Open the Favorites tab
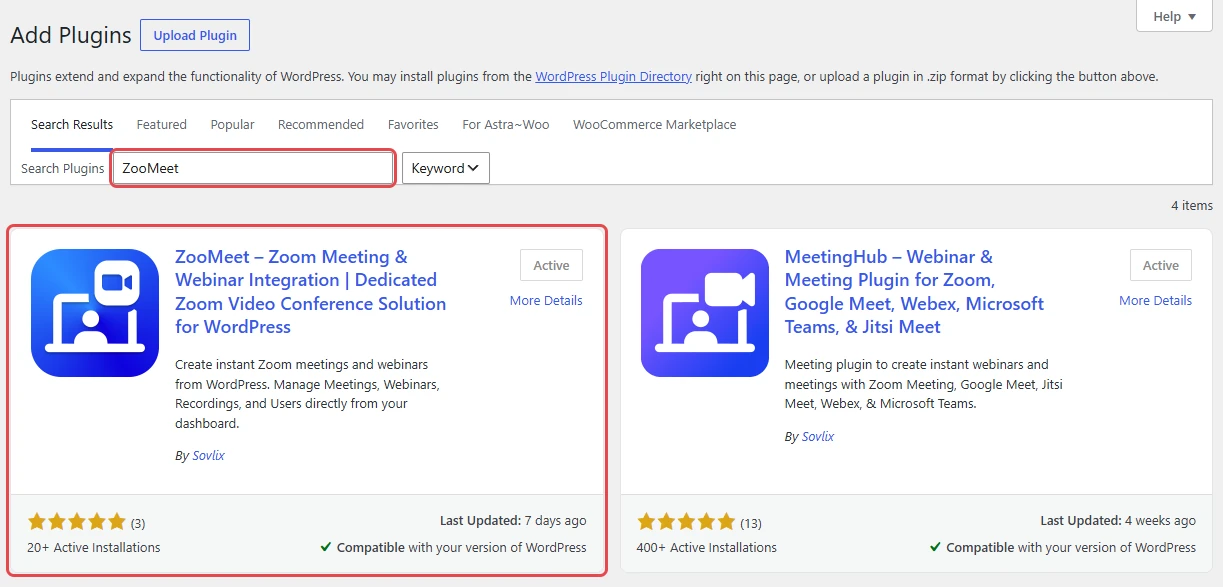 click(x=413, y=125)
